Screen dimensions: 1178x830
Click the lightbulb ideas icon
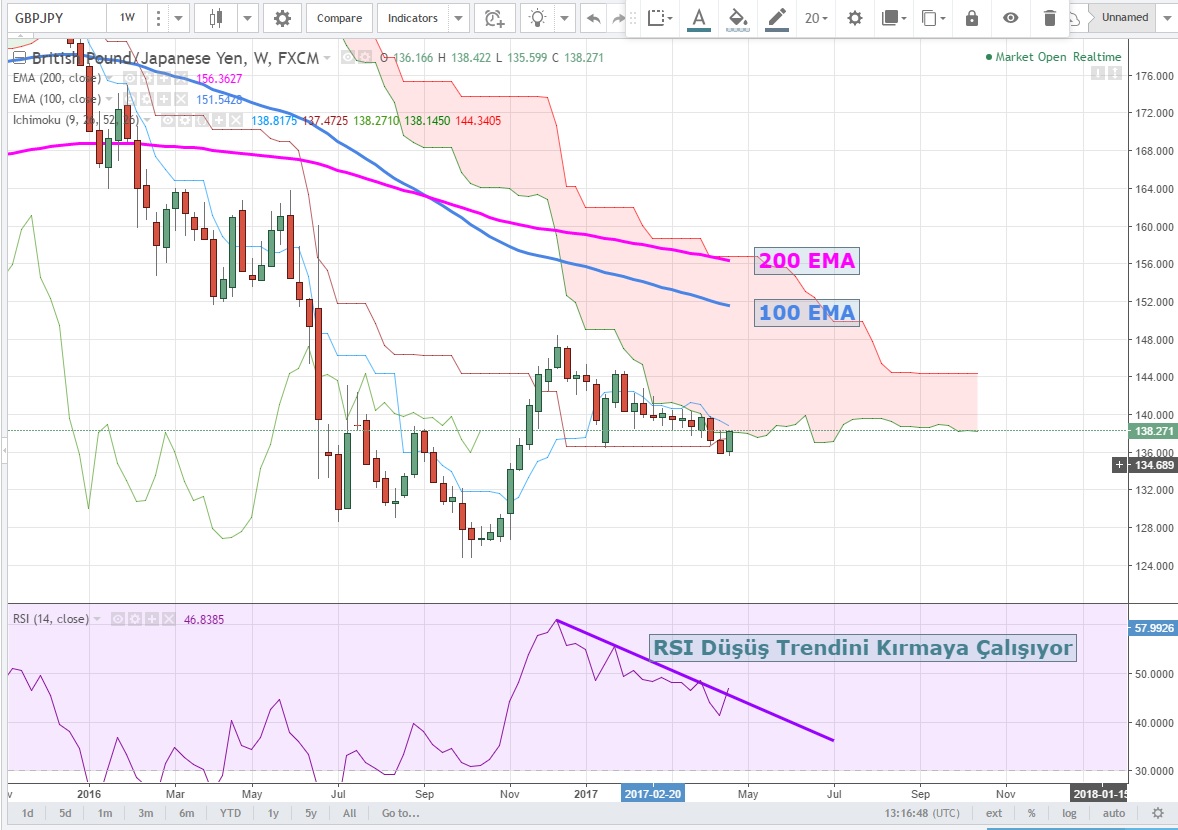539,18
